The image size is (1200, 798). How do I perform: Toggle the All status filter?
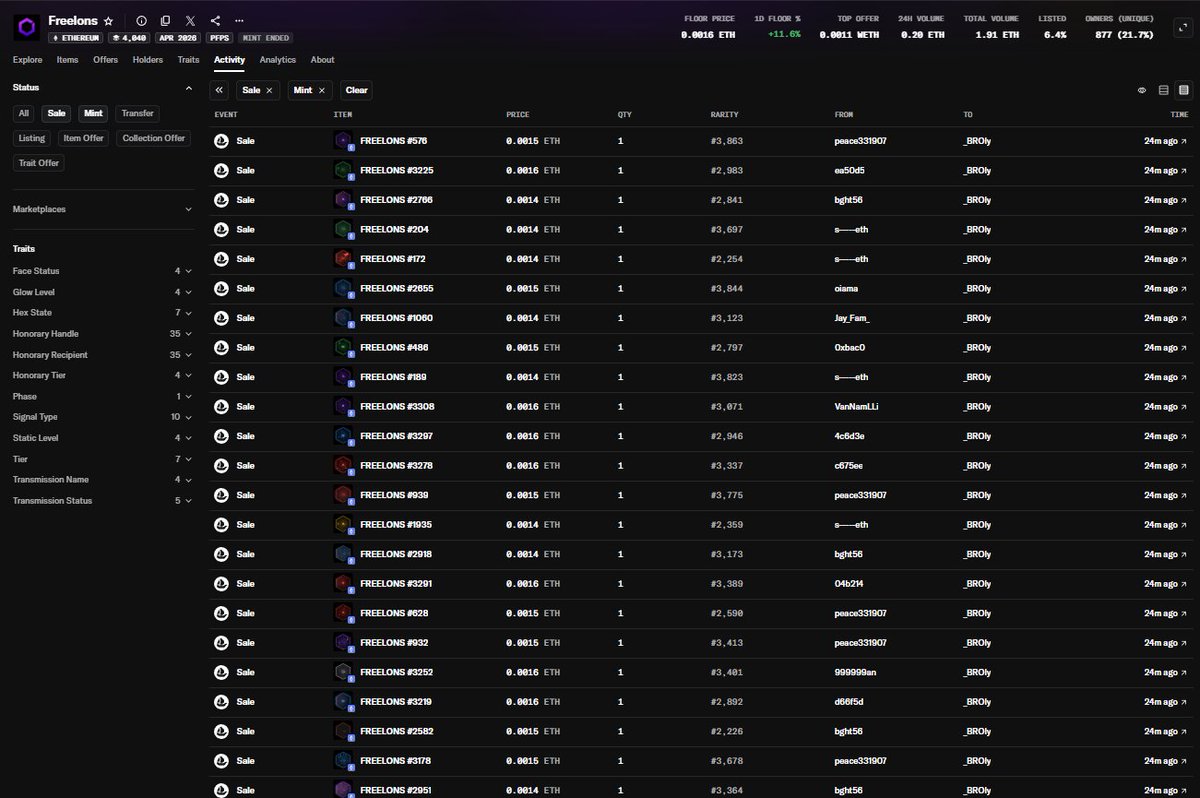click(24, 113)
